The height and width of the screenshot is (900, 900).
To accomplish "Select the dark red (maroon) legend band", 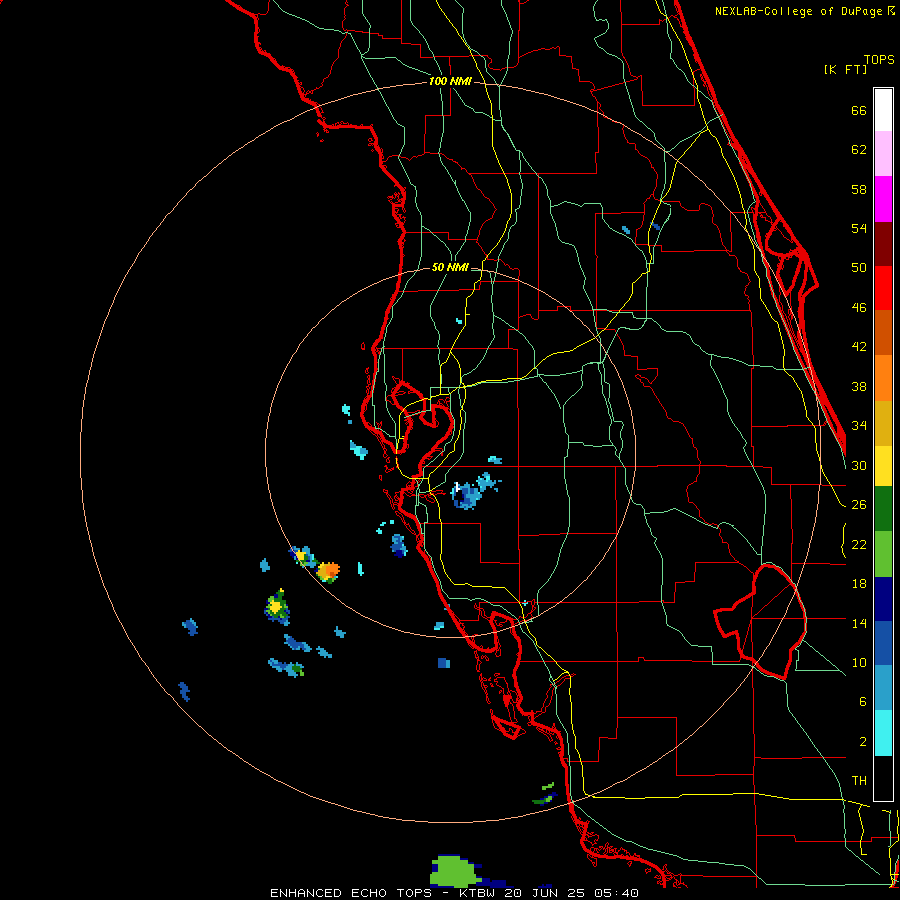I will coord(883,244).
